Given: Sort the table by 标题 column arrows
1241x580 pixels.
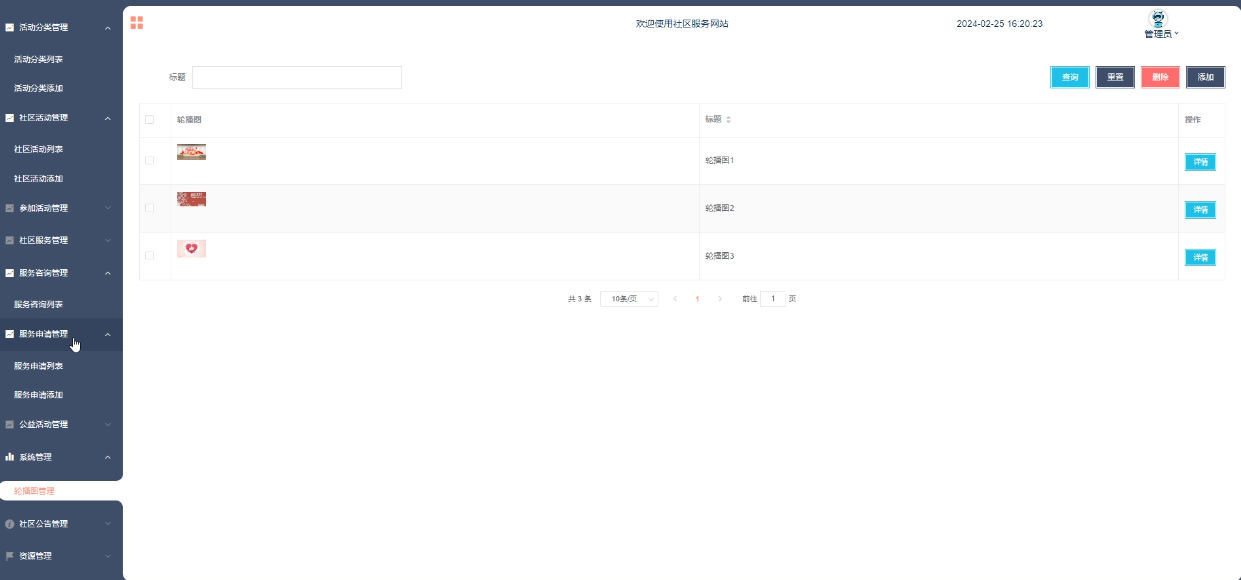Looking at the screenshot, I should tap(728, 120).
